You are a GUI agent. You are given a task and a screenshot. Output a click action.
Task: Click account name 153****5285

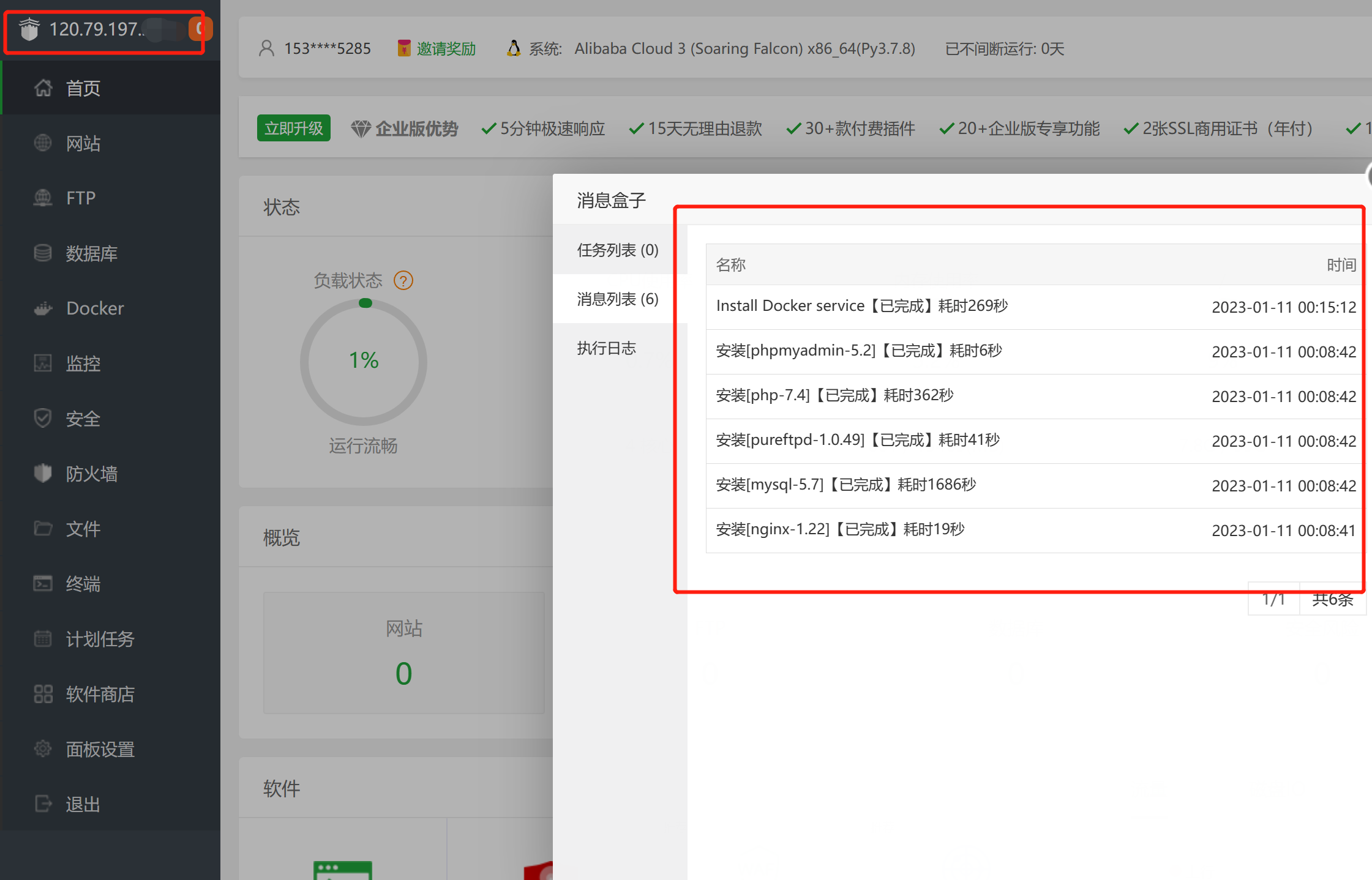point(328,48)
